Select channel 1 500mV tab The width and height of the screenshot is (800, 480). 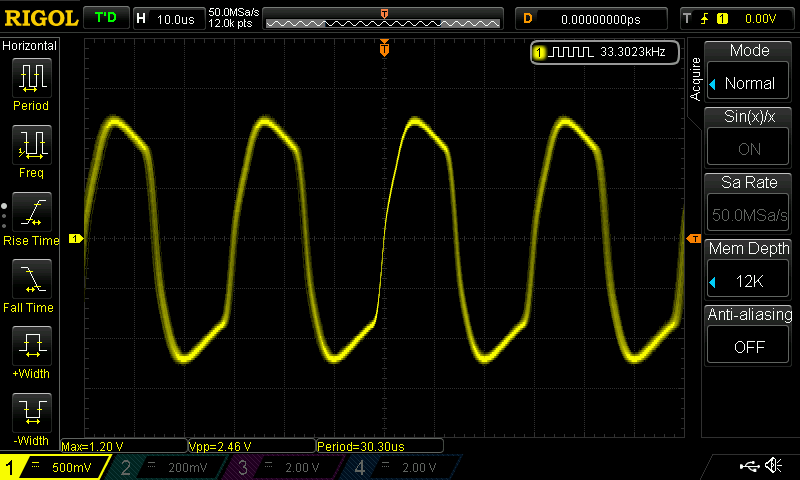click(x=54, y=467)
